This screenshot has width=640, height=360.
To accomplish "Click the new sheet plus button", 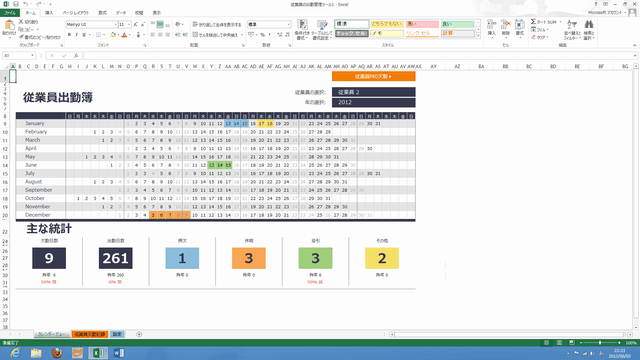I will [x=139, y=334].
